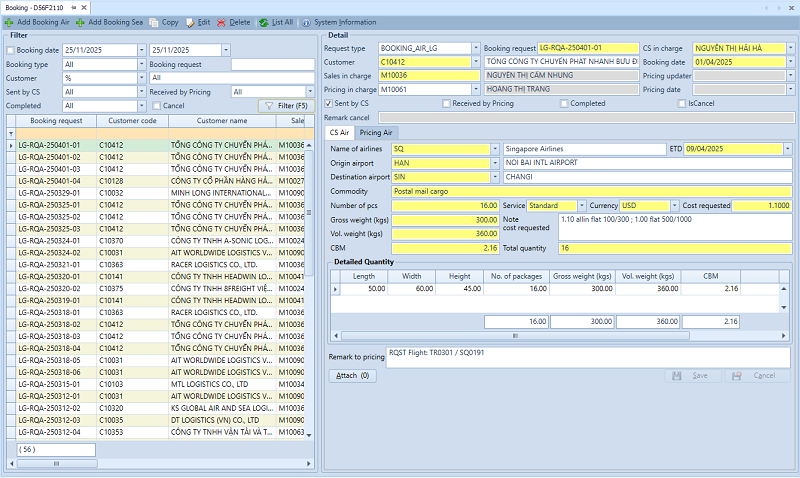Click the Edit pencil icon

191,21
